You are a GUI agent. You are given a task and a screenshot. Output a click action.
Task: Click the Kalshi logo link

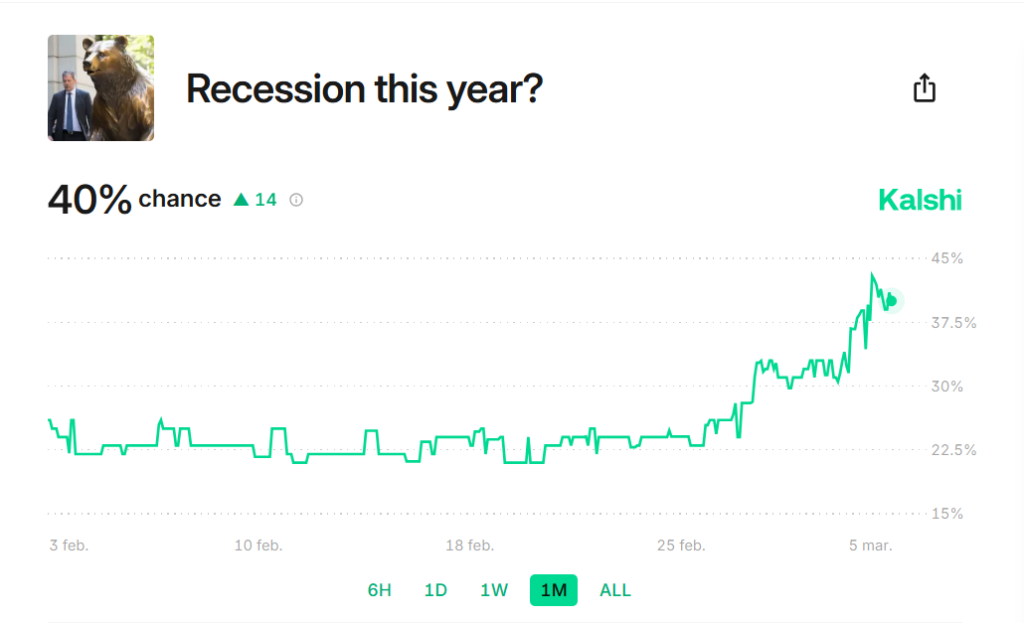click(920, 200)
